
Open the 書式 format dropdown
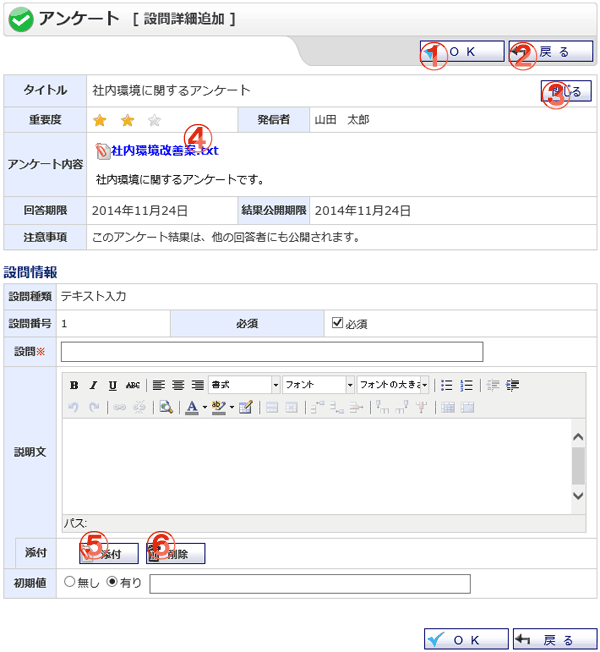pos(244,385)
